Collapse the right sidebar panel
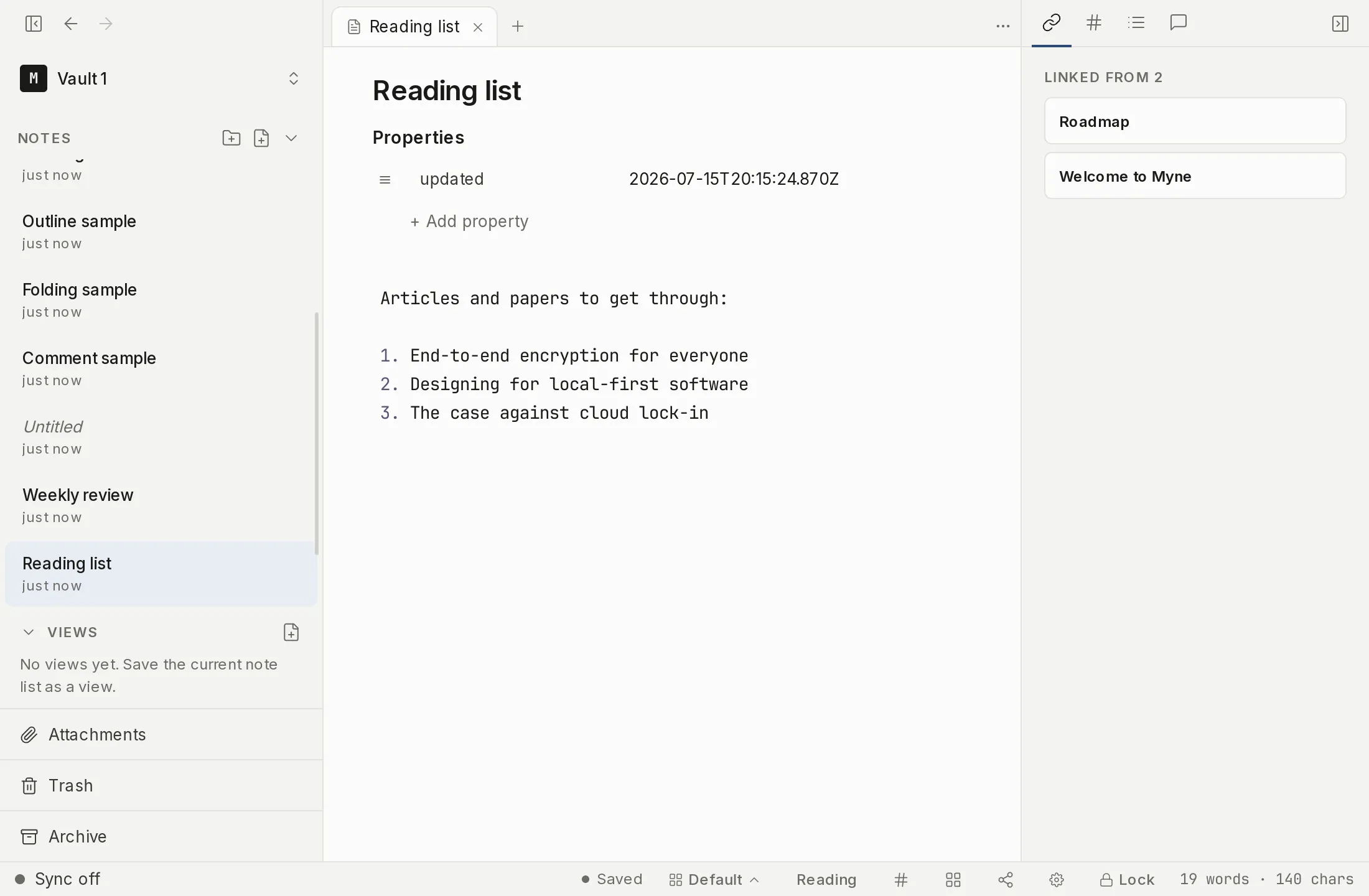 (x=1340, y=24)
